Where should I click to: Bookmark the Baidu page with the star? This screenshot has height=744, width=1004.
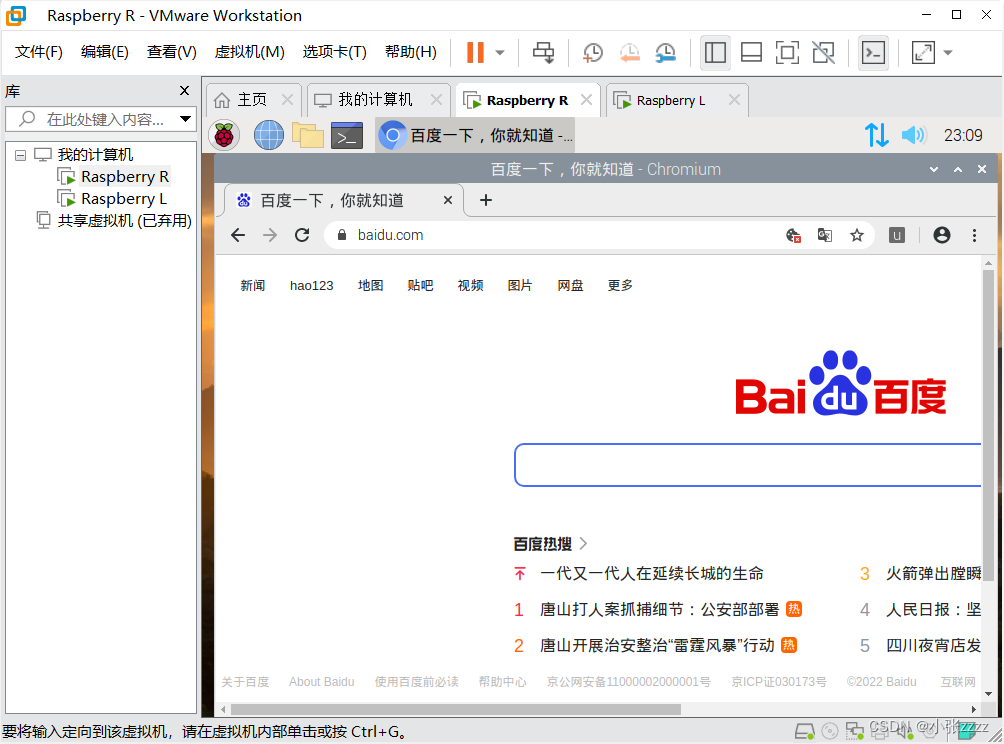(x=857, y=235)
